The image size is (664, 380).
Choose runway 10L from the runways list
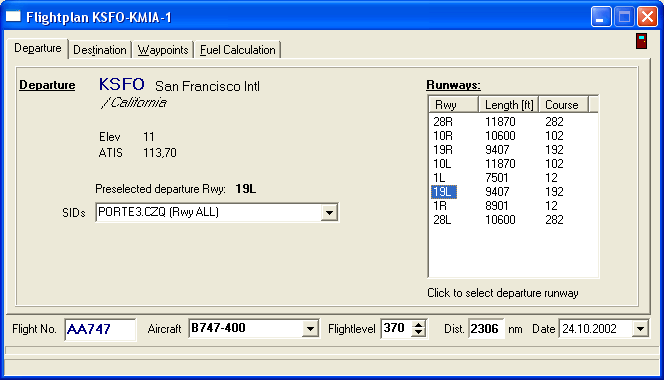[513, 164]
